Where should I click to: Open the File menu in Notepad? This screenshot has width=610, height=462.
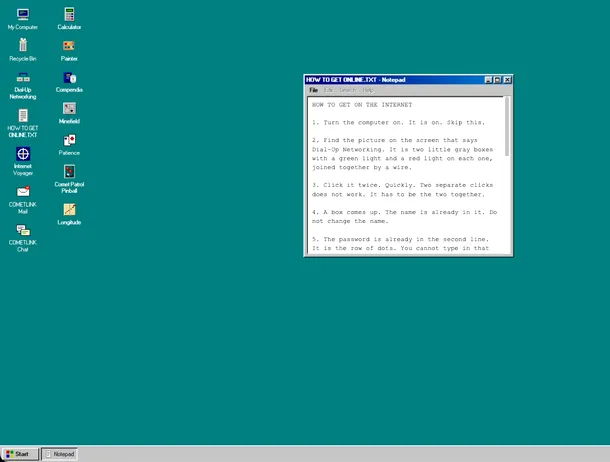click(x=314, y=90)
